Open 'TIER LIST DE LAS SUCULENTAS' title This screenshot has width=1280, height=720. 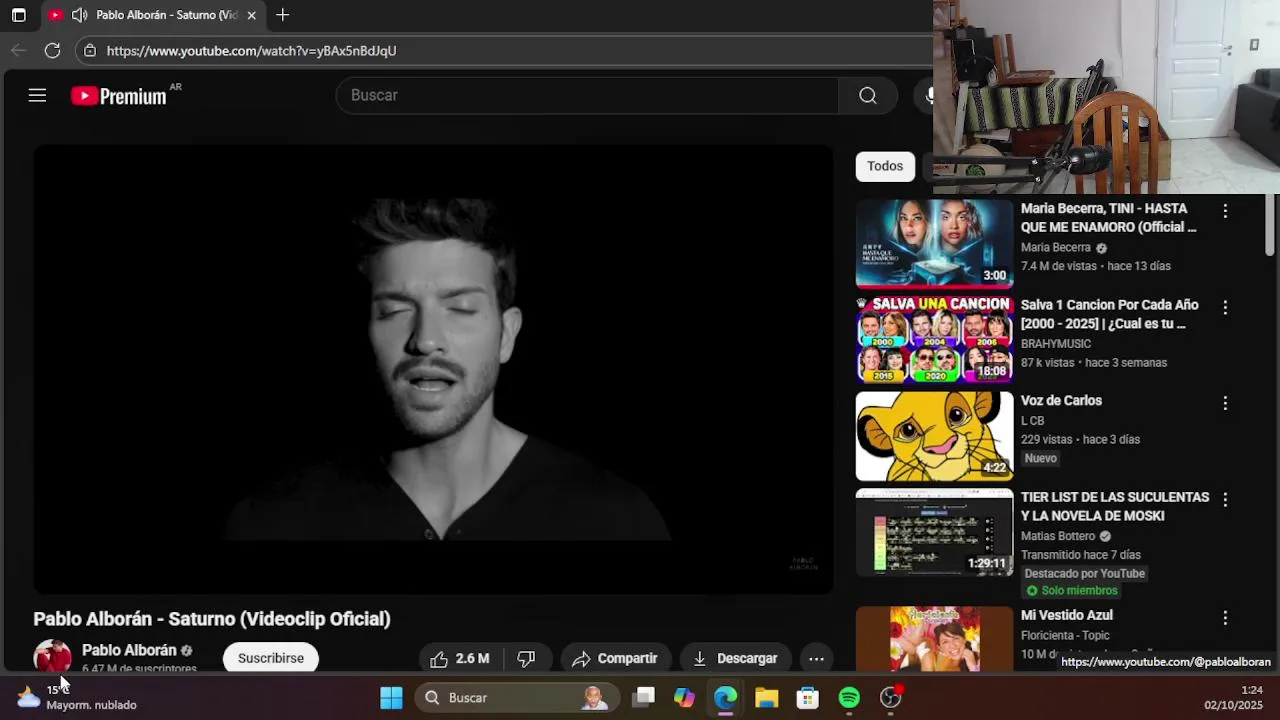1115,506
